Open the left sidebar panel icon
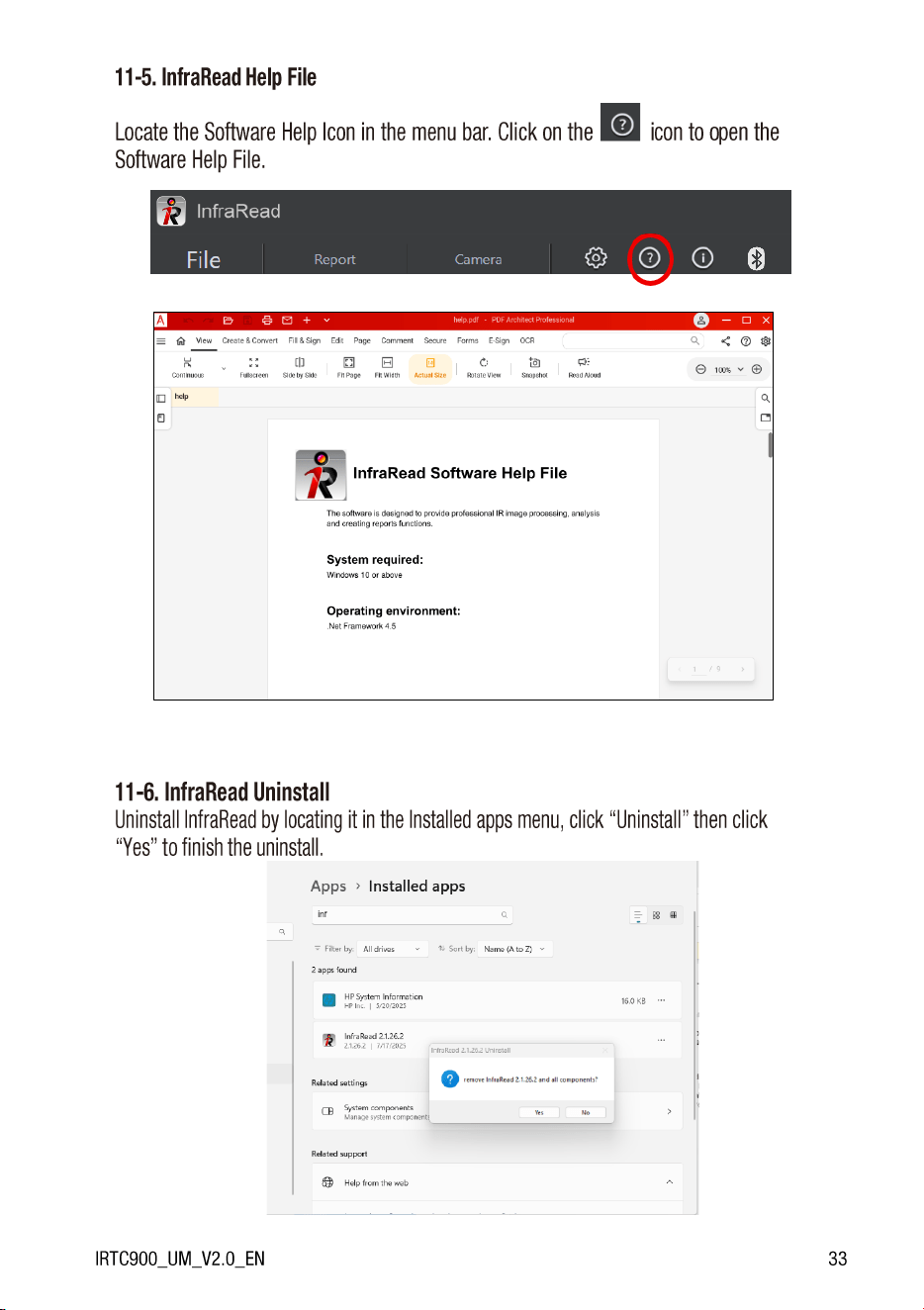This screenshot has height=1310, width=924. pyautogui.click(x=161, y=399)
